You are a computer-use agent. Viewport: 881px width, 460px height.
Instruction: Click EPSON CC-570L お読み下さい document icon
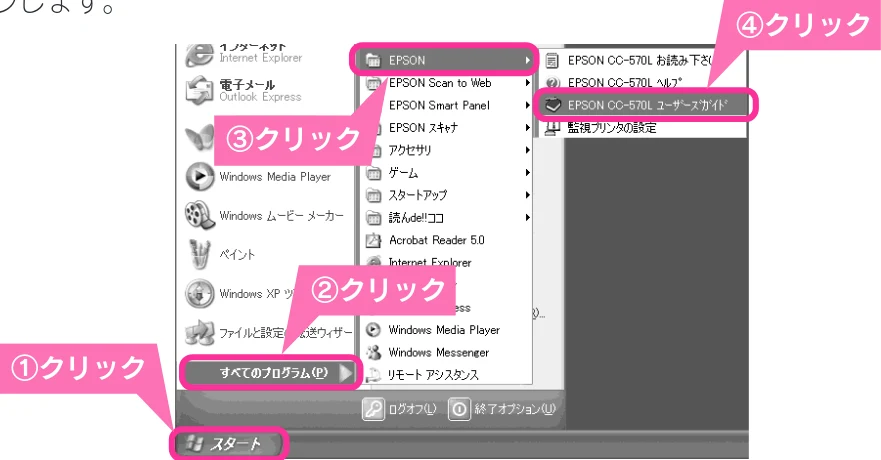[x=552, y=60]
